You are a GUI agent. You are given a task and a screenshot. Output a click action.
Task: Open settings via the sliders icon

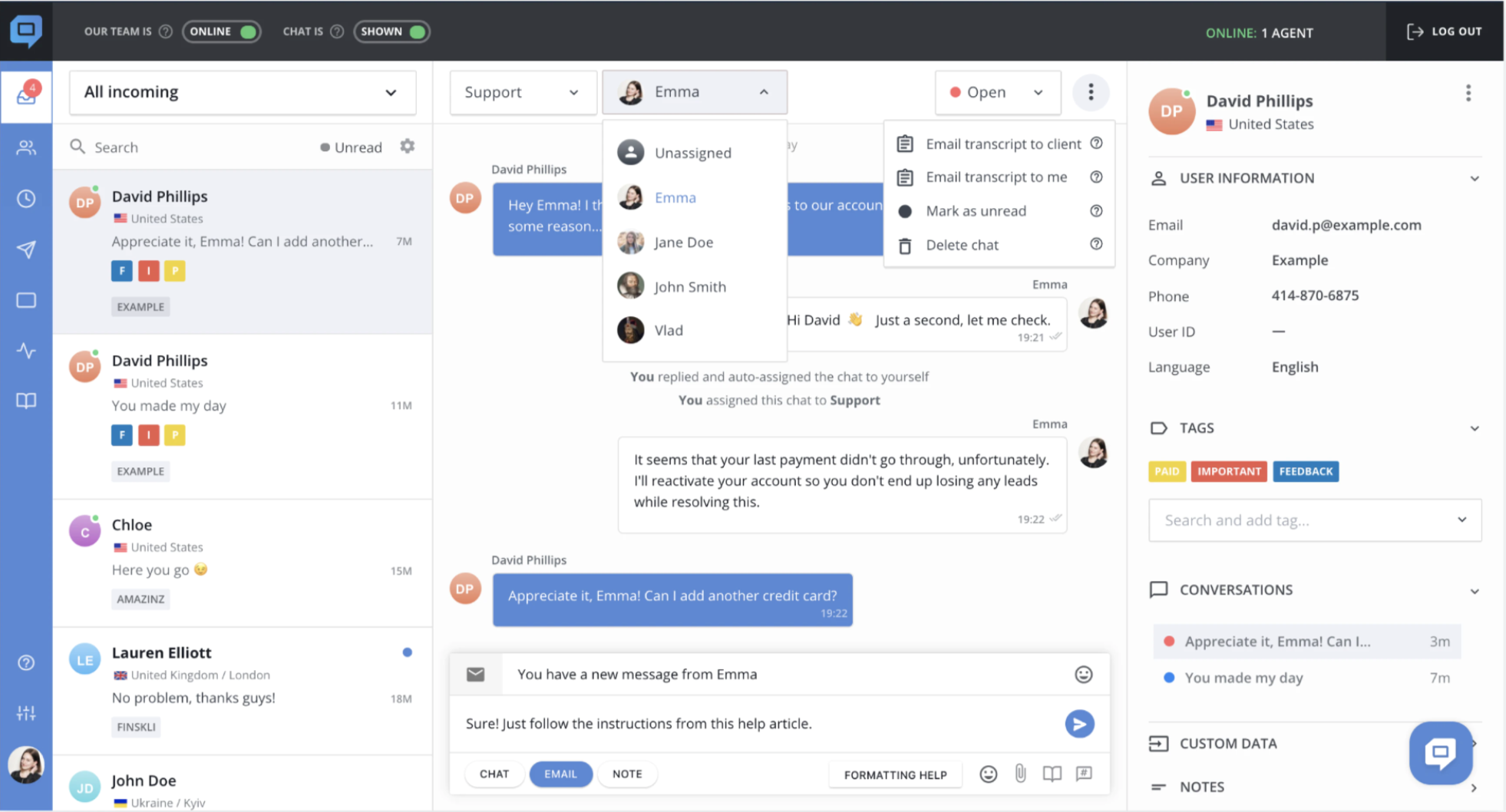(x=26, y=713)
